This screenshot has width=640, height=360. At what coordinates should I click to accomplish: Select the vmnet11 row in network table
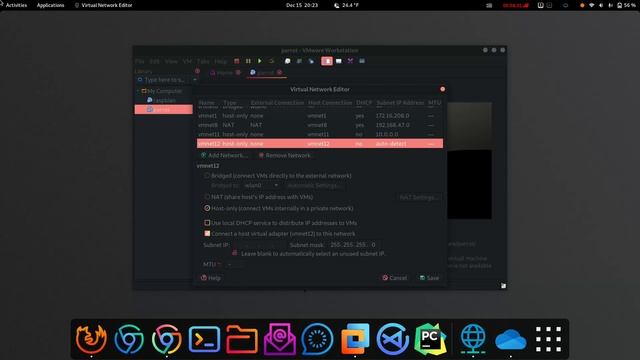point(320,134)
